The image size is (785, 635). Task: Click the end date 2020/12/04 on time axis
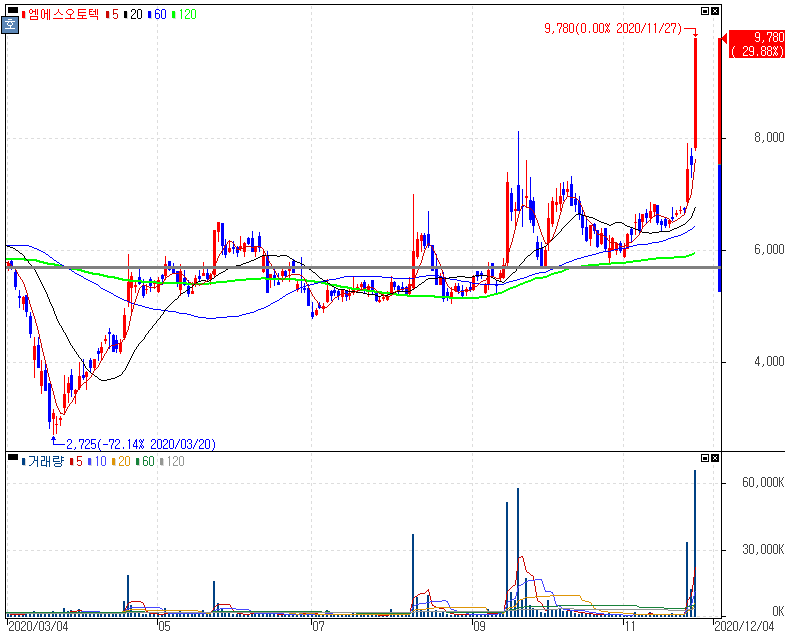pos(744,626)
